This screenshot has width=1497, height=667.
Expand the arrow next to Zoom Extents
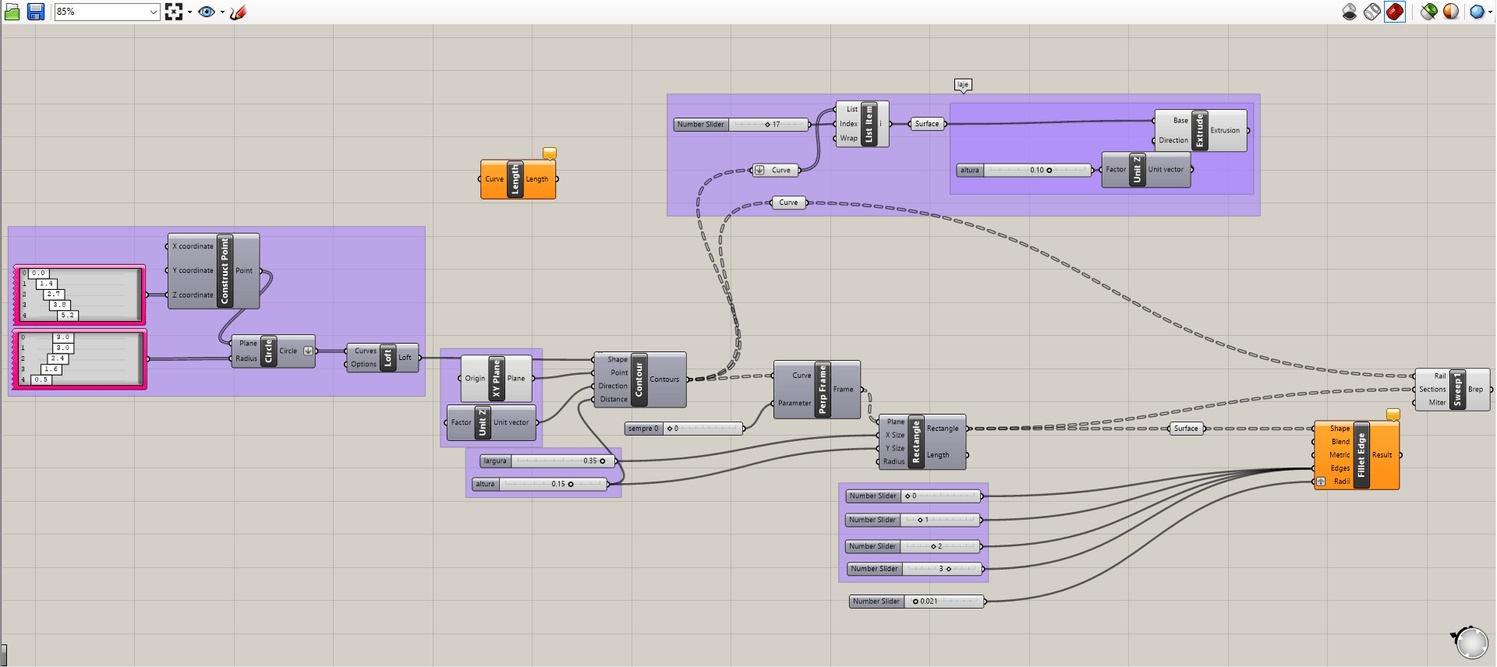click(189, 13)
